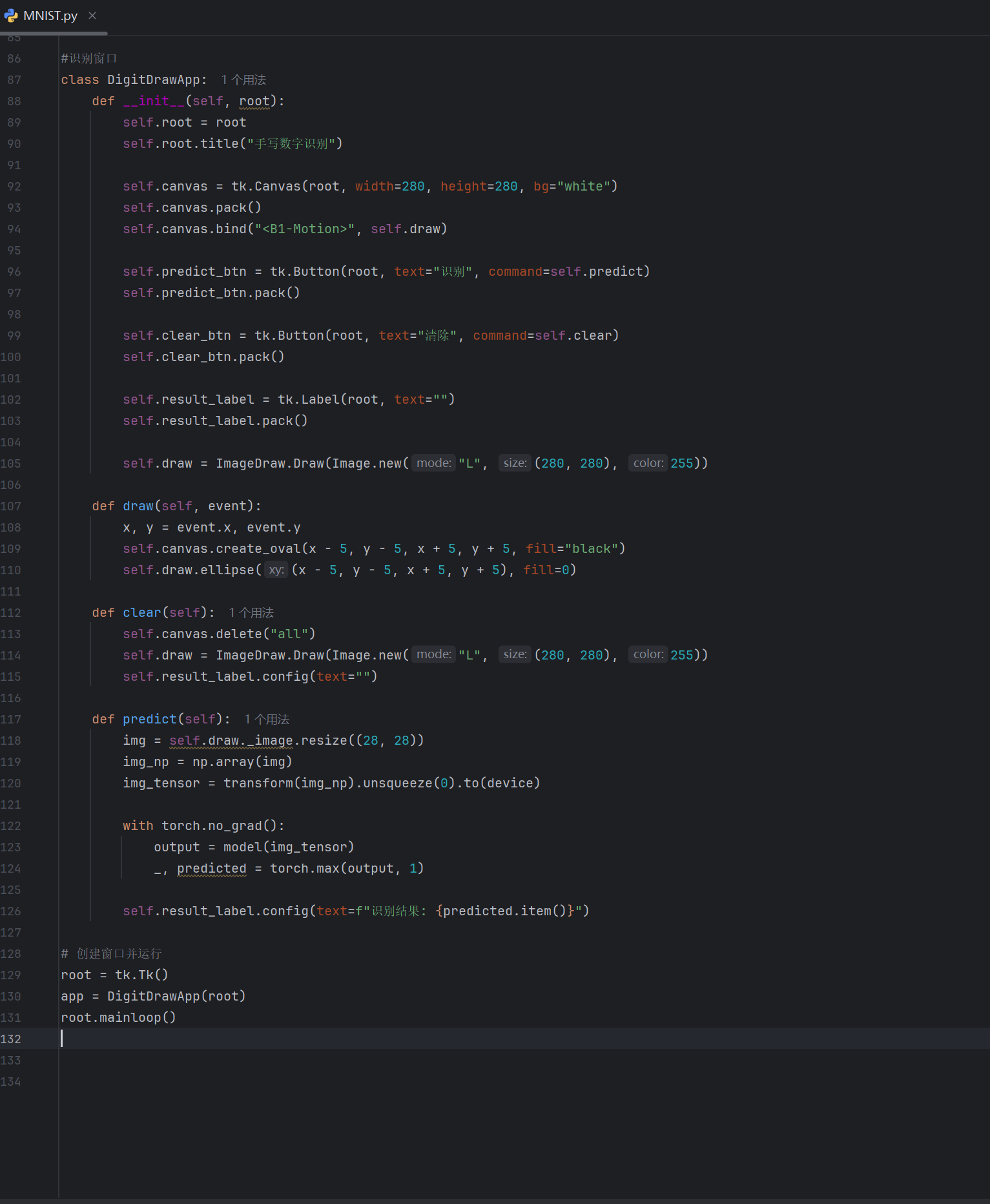Click the "<B1-Motion>" string in canvas.bind
Screen dimensions: 990x1204
click(x=305, y=229)
